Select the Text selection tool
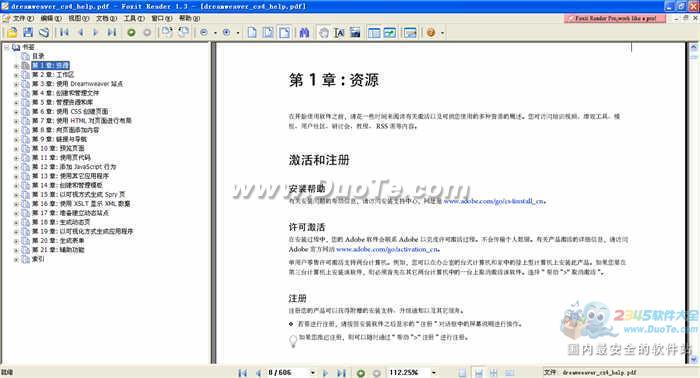 click(339, 33)
